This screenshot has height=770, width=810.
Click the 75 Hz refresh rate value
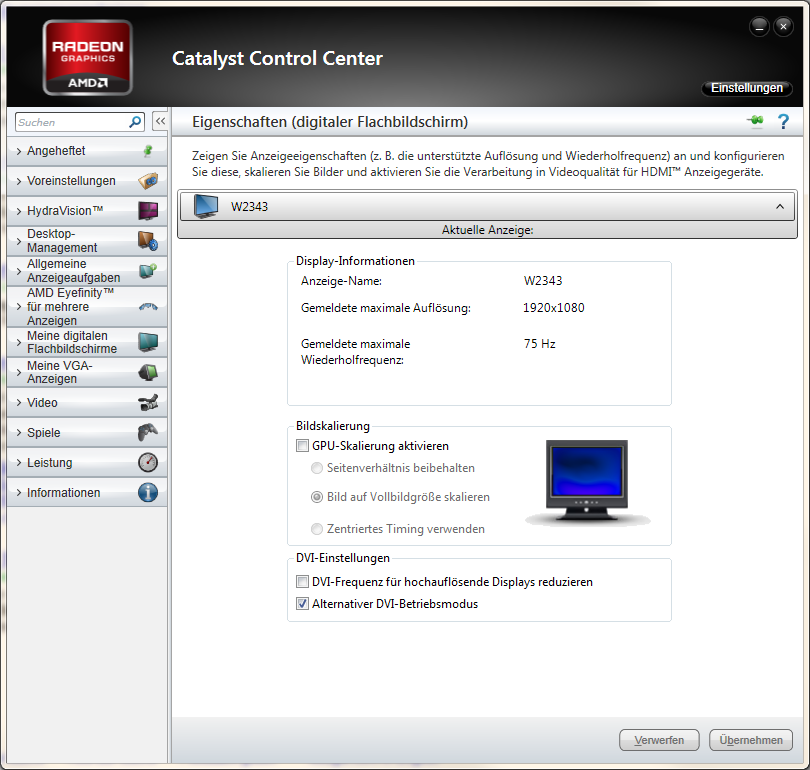tap(539, 344)
